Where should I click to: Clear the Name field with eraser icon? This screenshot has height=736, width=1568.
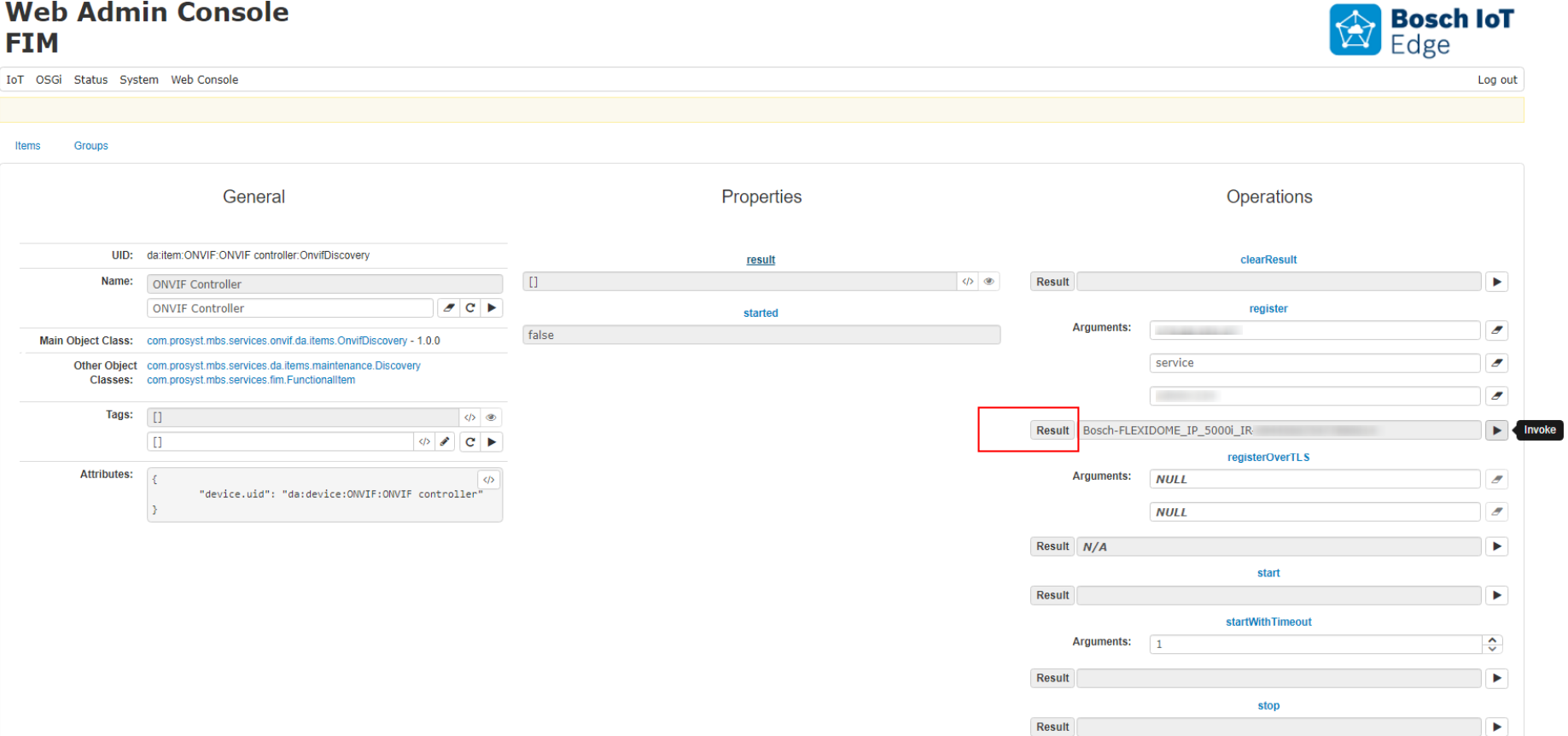(449, 308)
